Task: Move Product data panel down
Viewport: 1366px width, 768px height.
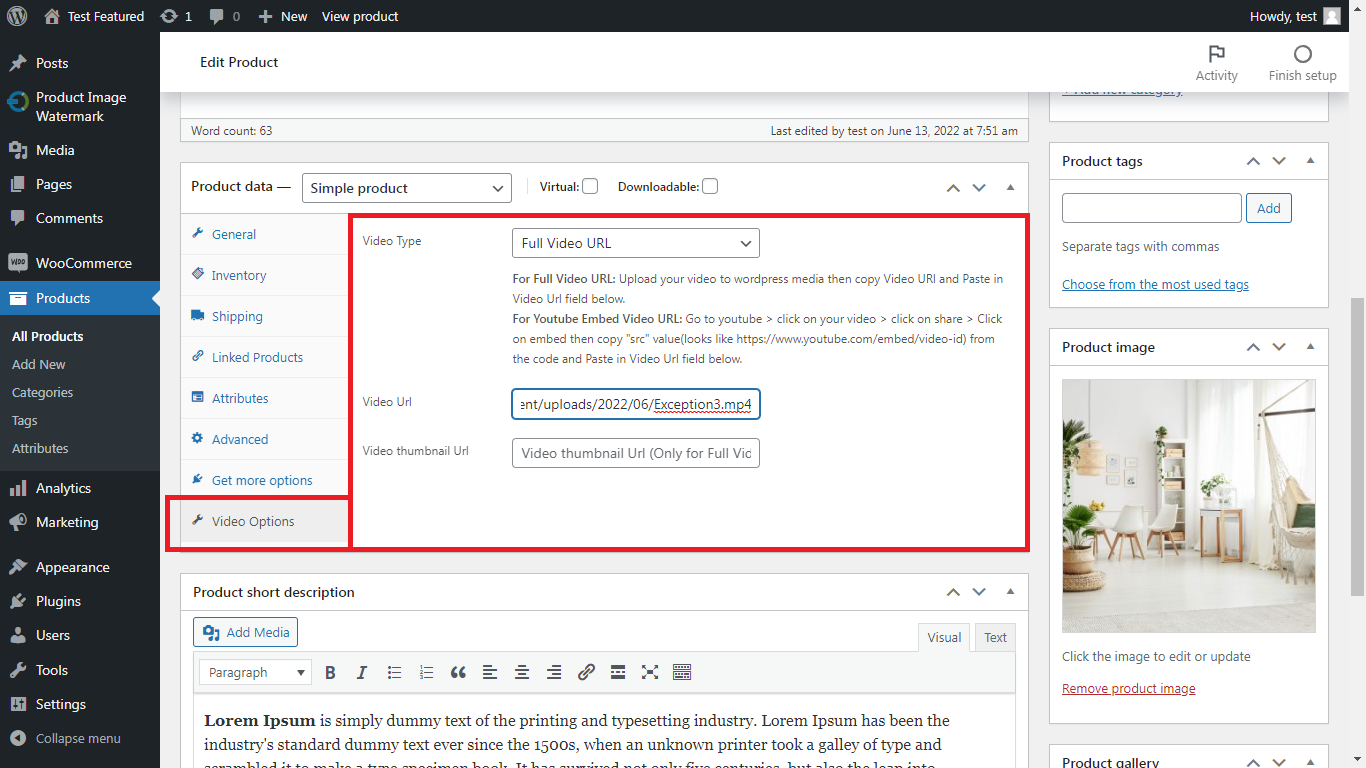Action: [979, 187]
